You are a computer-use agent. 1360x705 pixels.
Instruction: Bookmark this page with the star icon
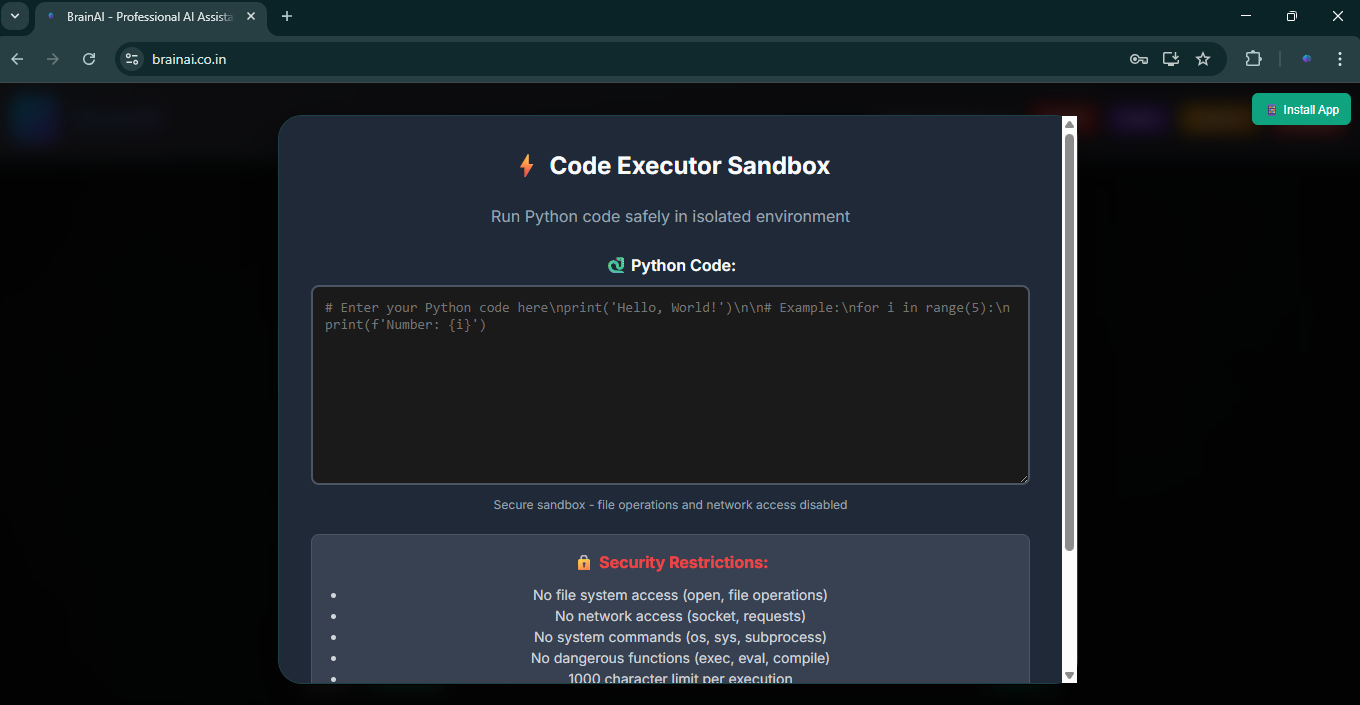1203,59
